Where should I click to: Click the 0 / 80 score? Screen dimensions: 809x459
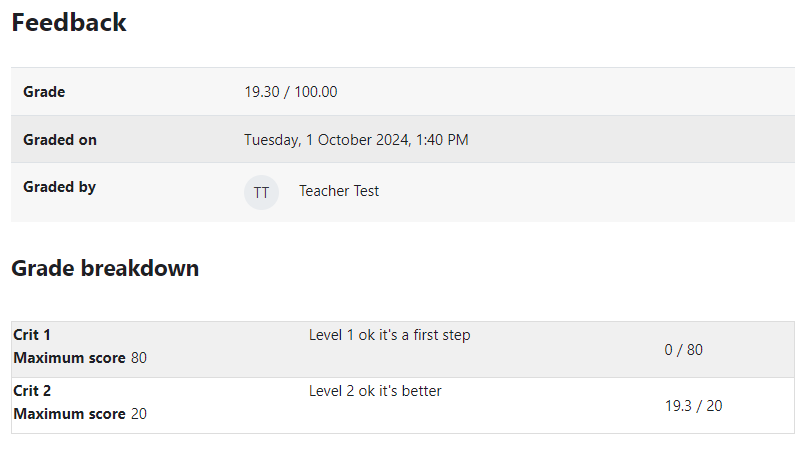pyautogui.click(x=684, y=350)
